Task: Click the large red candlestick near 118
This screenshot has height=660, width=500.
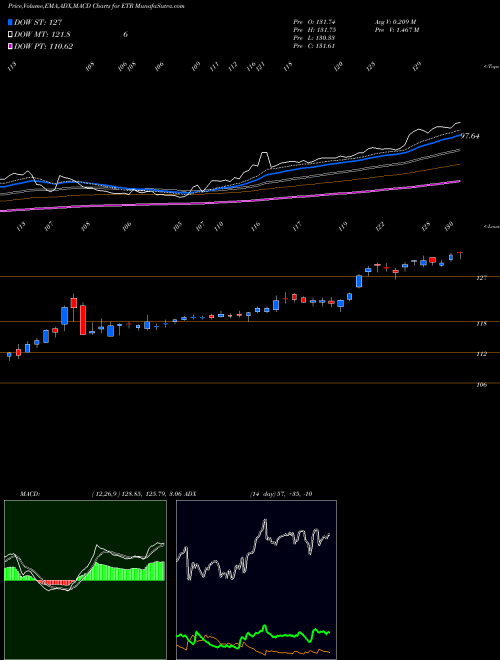Action: click(83, 320)
